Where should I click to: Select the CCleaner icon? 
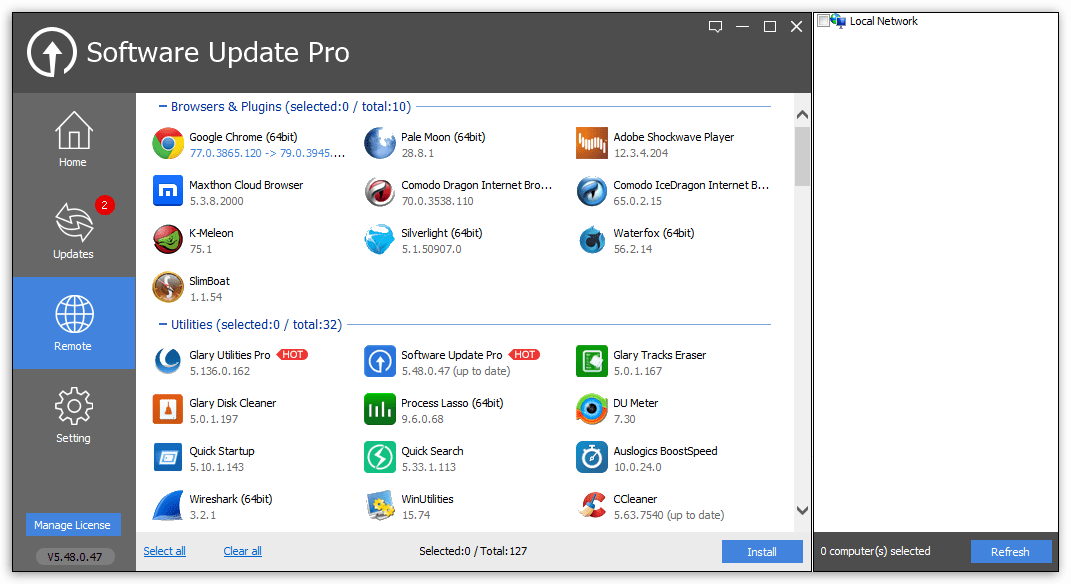[x=592, y=505]
